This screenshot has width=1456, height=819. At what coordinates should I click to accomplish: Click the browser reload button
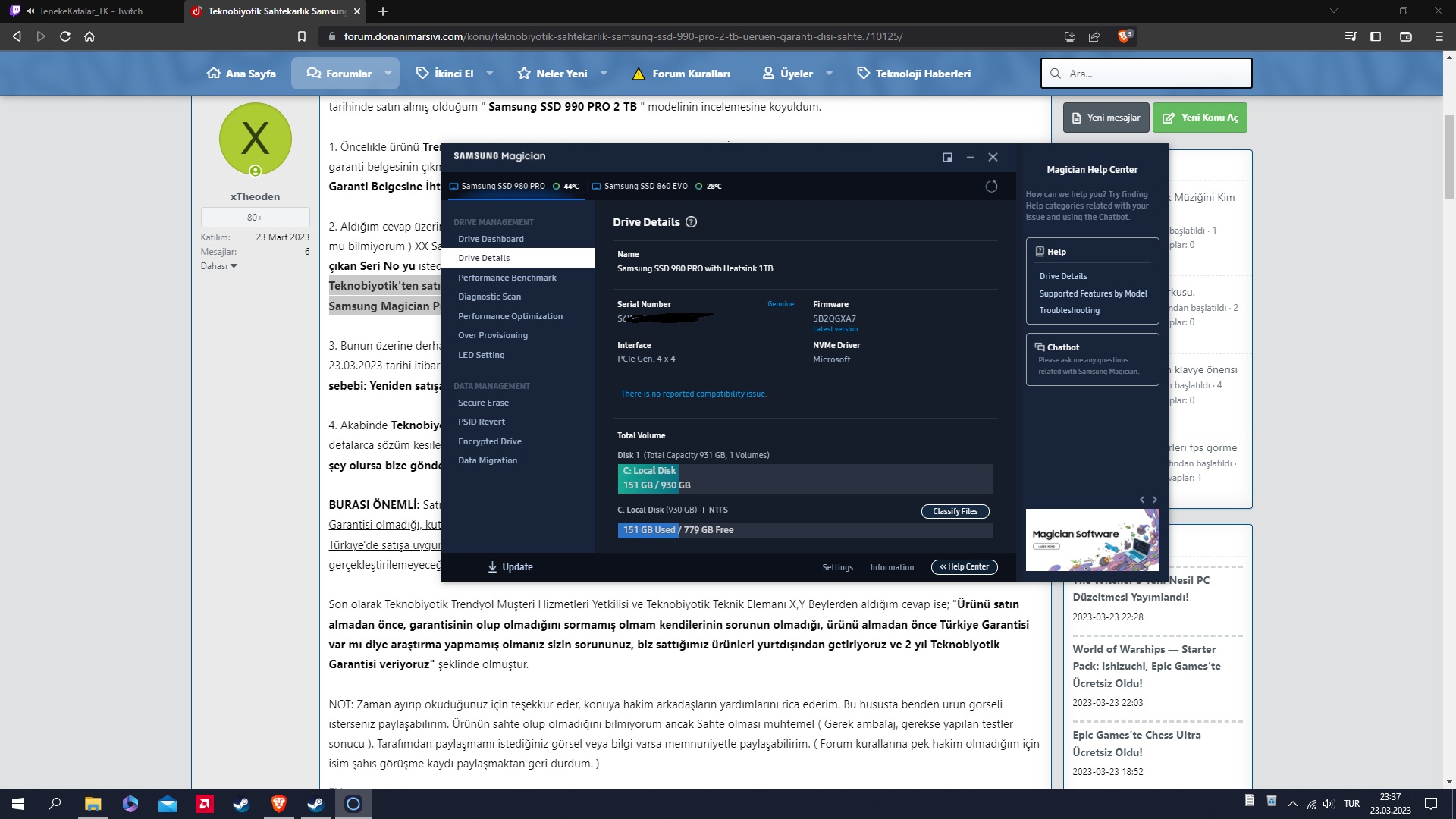click(65, 36)
